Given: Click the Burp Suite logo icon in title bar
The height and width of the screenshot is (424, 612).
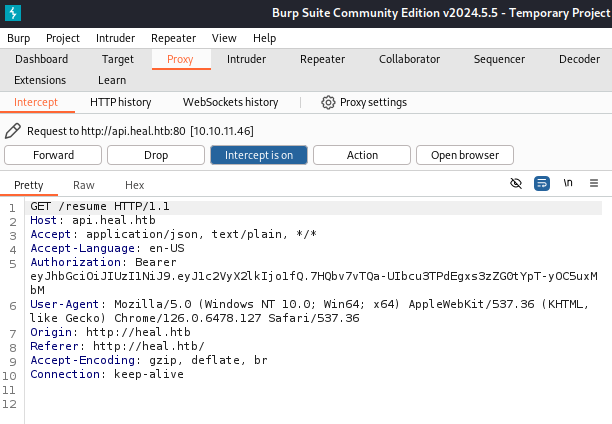Looking at the screenshot, I should coord(13,13).
